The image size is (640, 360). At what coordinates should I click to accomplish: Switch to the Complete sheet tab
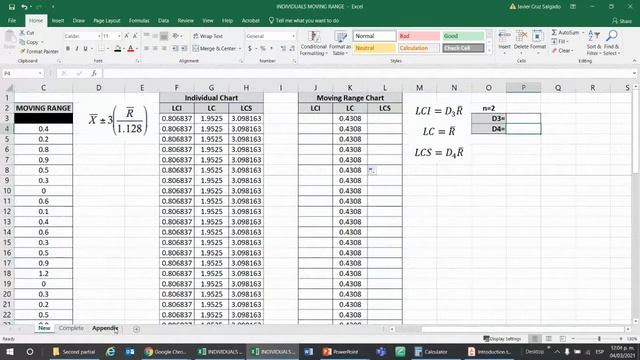pyautogui.click(x=71, y=328)
